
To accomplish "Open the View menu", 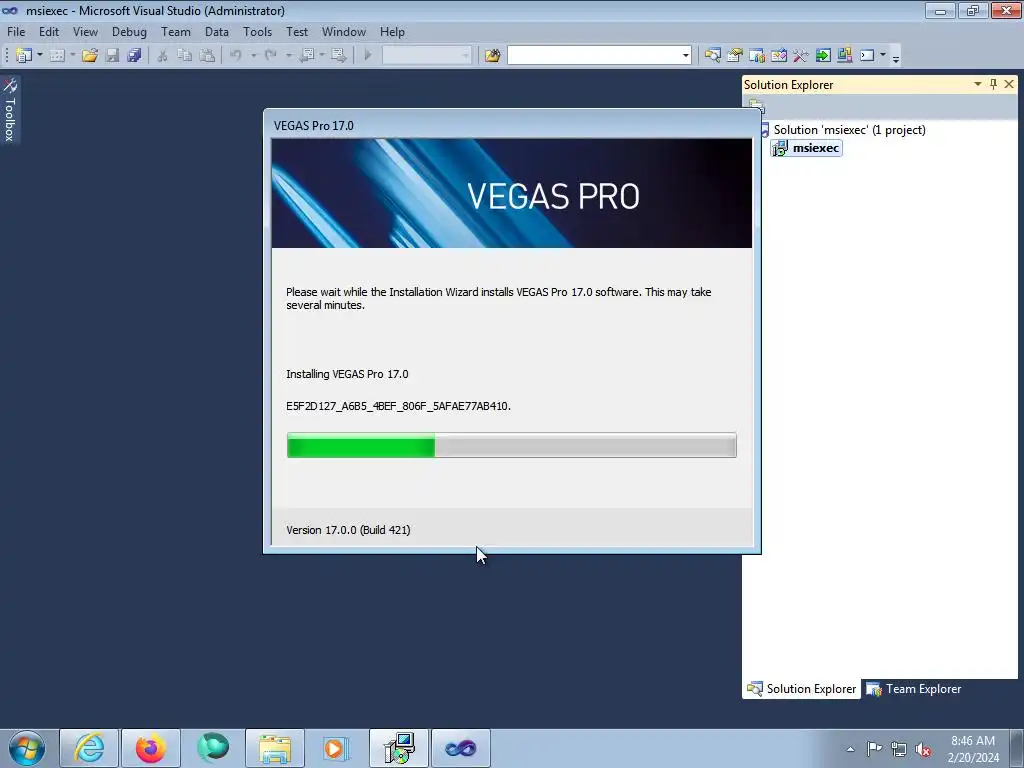I will tap(86, 31).
